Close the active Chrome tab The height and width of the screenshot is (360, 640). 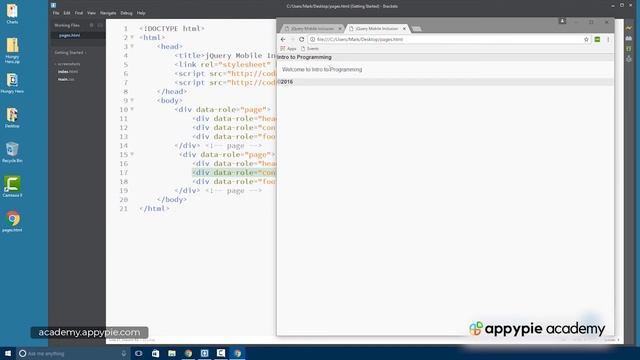pos(404,29)
